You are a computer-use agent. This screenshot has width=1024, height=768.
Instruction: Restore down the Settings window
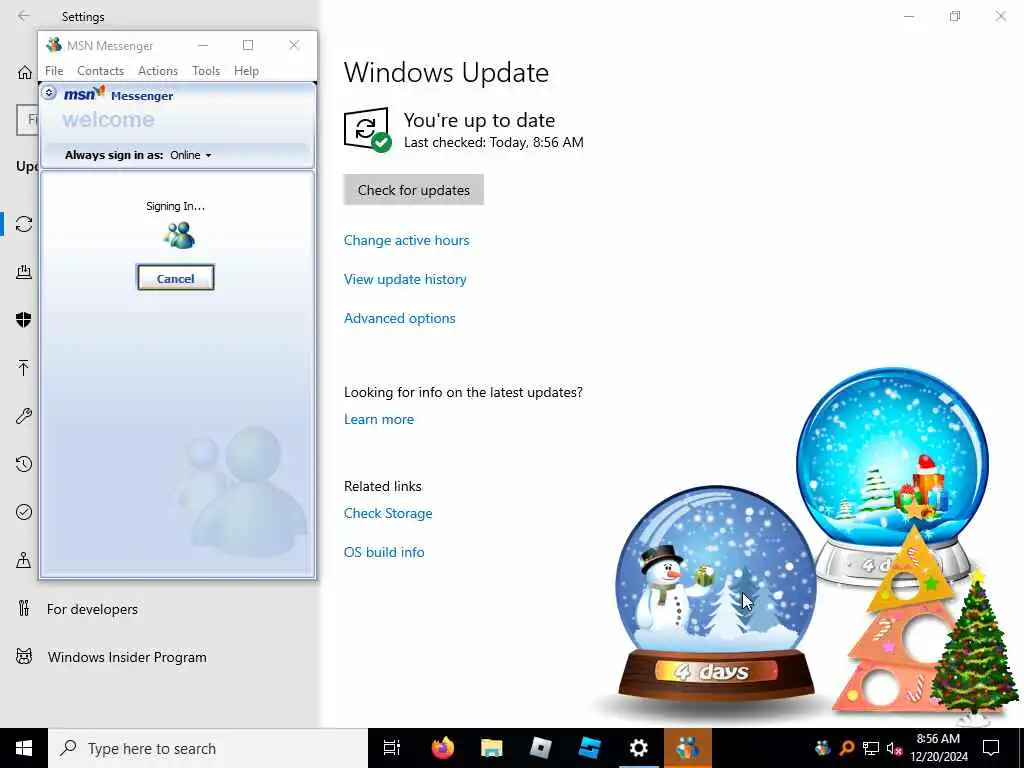point(955,16)
